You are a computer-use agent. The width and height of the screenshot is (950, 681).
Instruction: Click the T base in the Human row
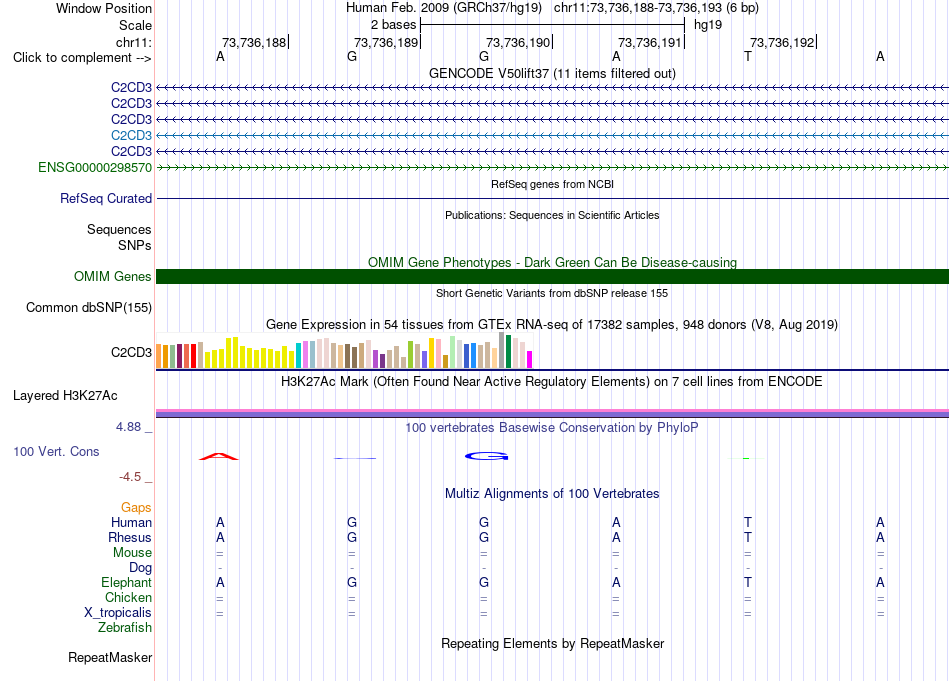(x=748, y=522)
